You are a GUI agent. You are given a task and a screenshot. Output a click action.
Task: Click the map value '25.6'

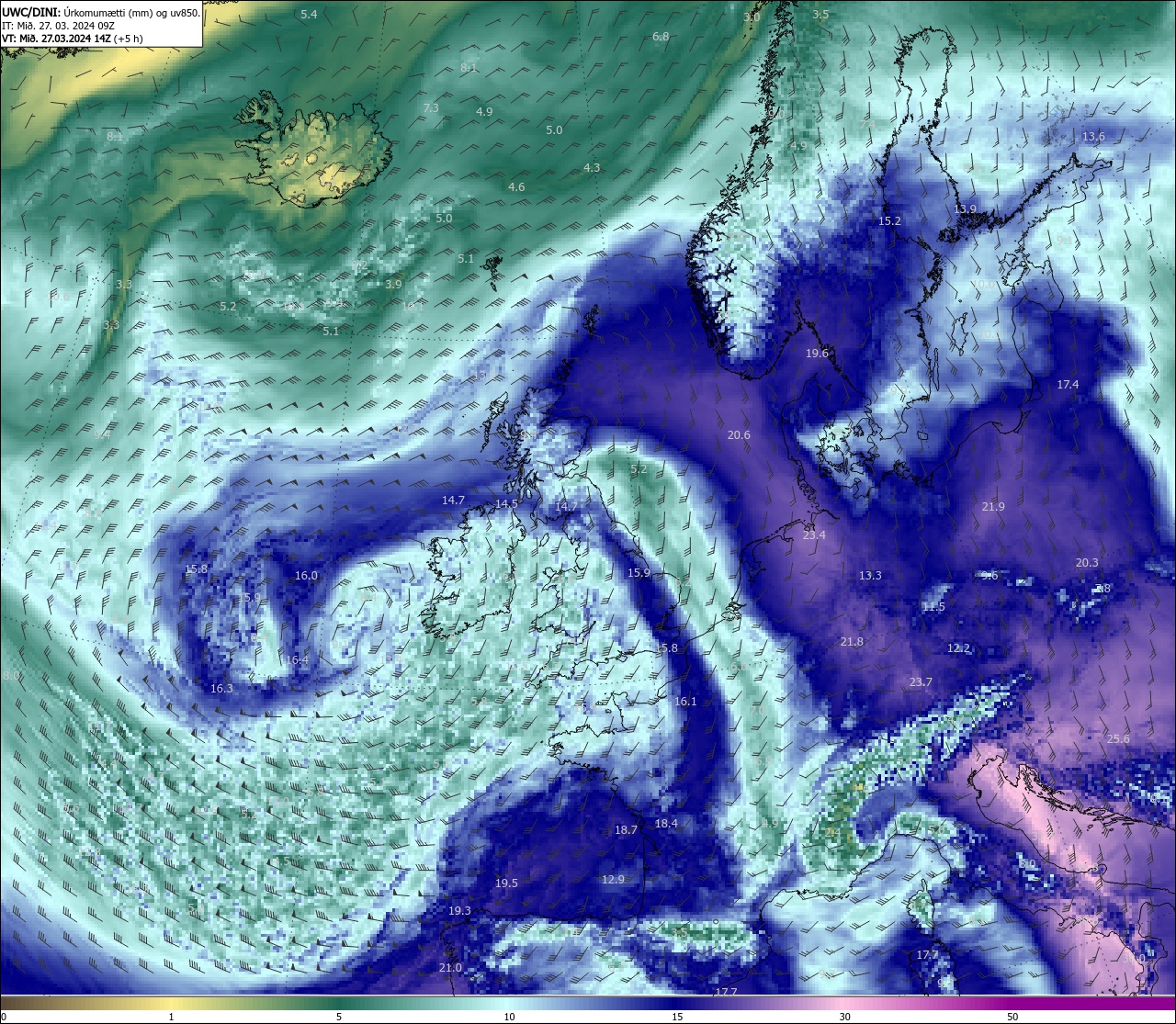[1118, 739]
